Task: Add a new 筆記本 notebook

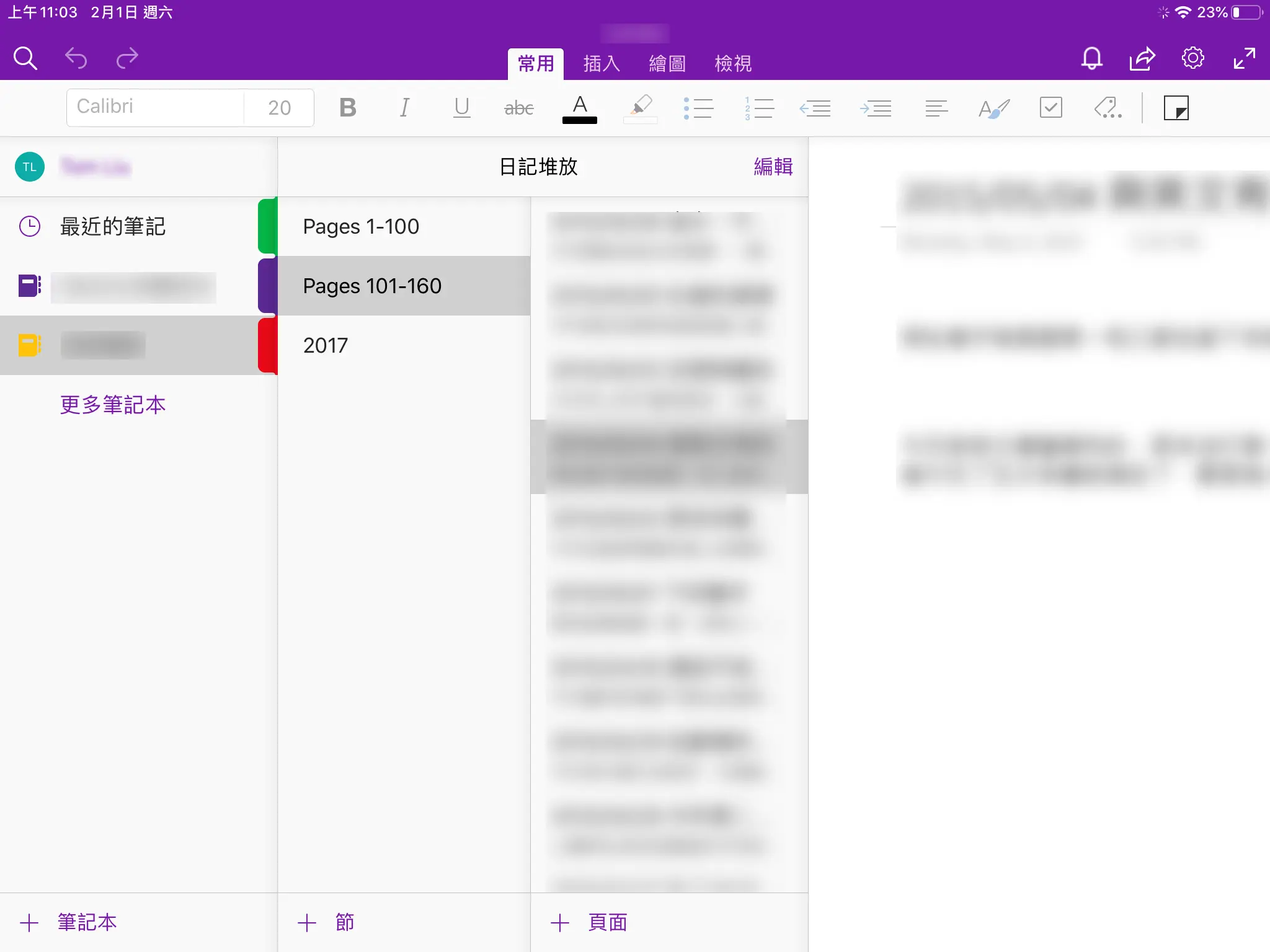Action: pos(68,922)
